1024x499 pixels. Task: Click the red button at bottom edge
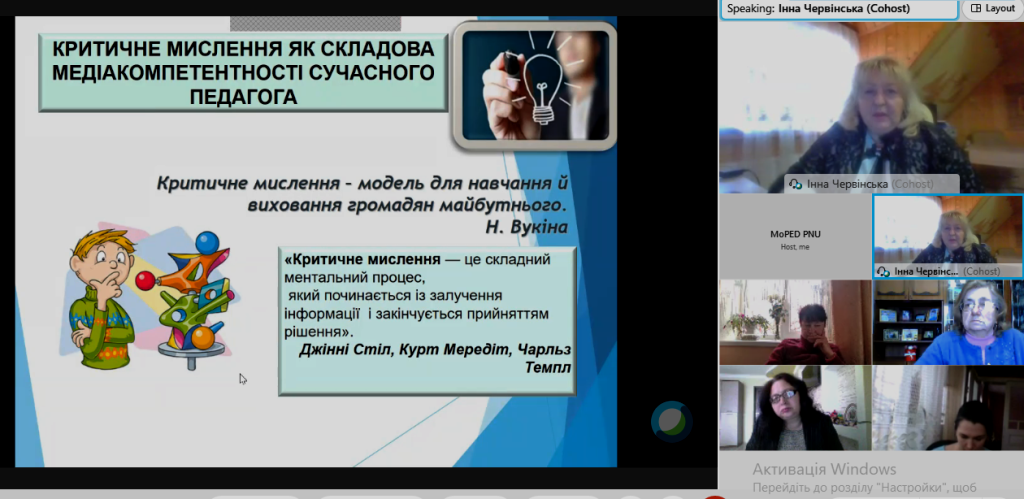tap(712, 495)
